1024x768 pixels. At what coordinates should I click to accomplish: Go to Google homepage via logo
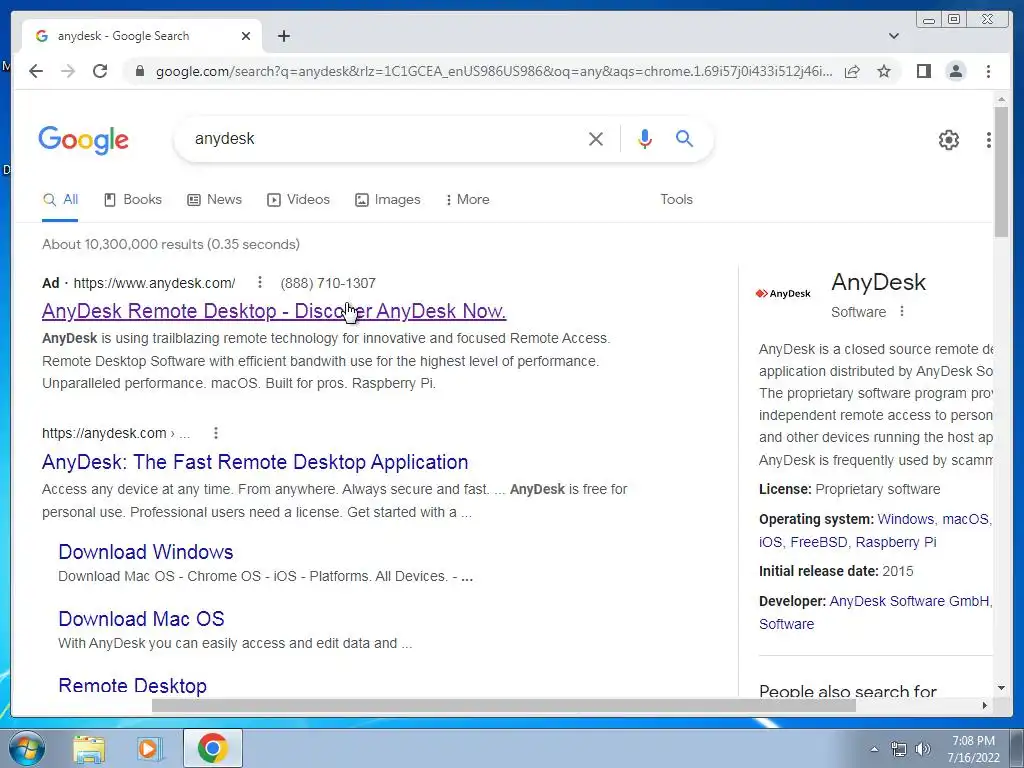click(x=84, y=140)
